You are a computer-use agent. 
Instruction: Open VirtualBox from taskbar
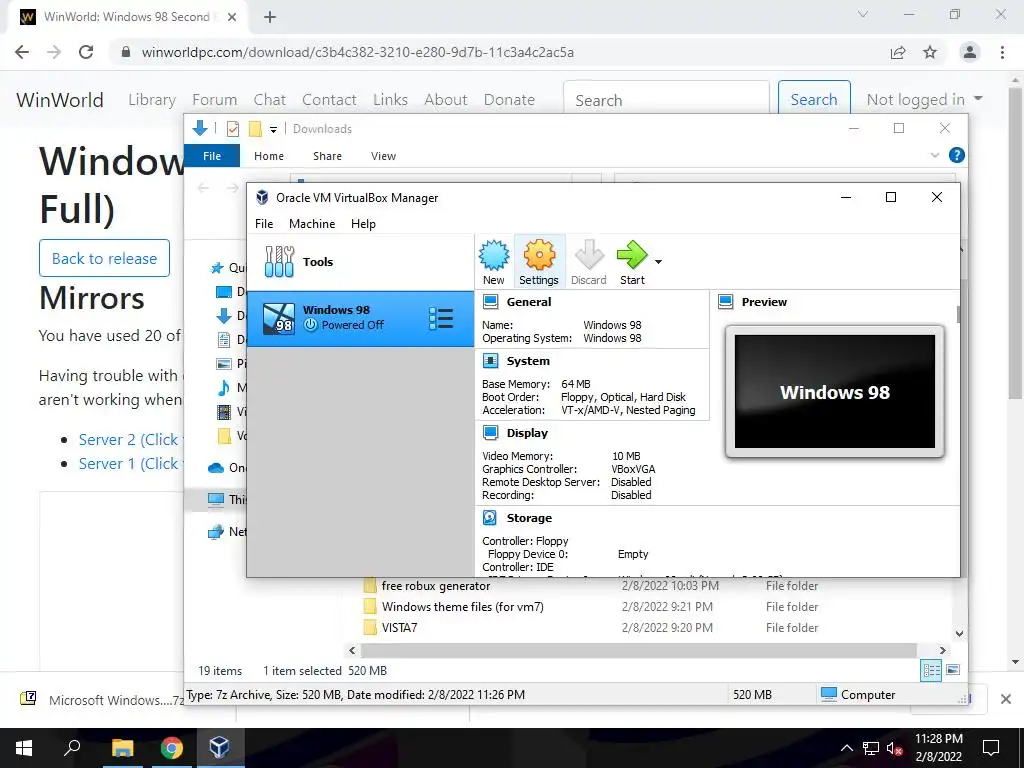pos(219,748)
